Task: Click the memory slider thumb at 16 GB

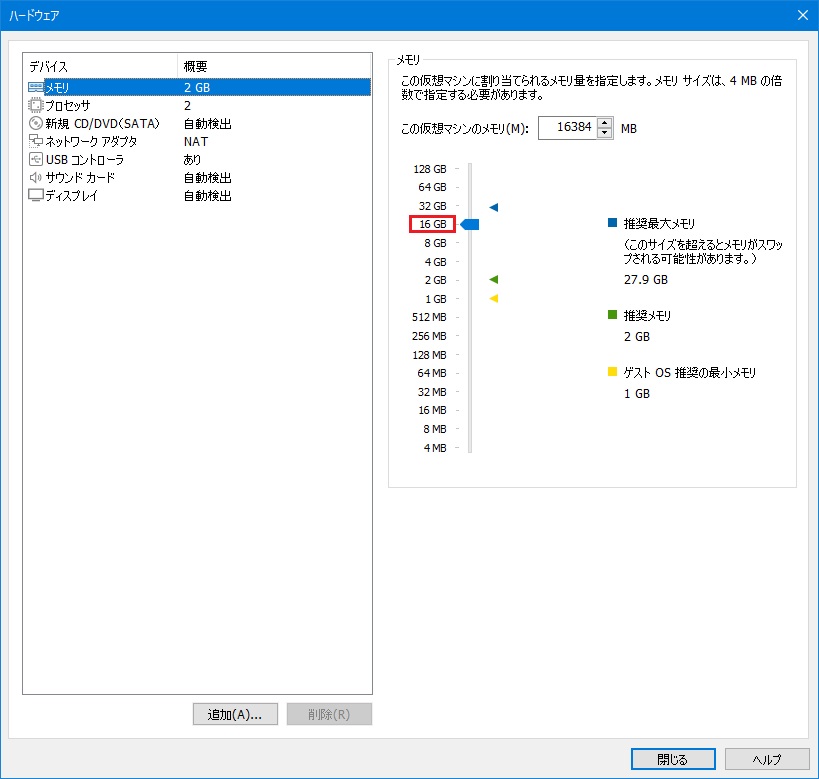Action: pyautogui.click(x=470, y=224)
